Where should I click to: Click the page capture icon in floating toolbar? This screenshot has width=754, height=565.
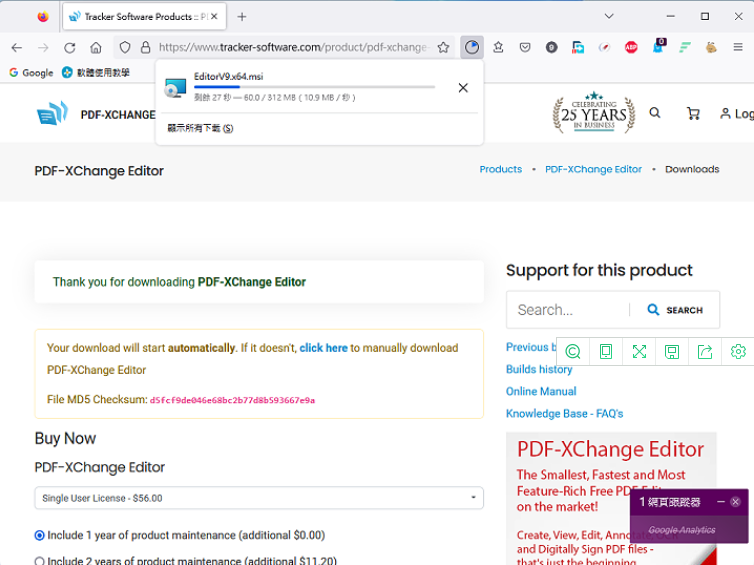tap(606, 352)
